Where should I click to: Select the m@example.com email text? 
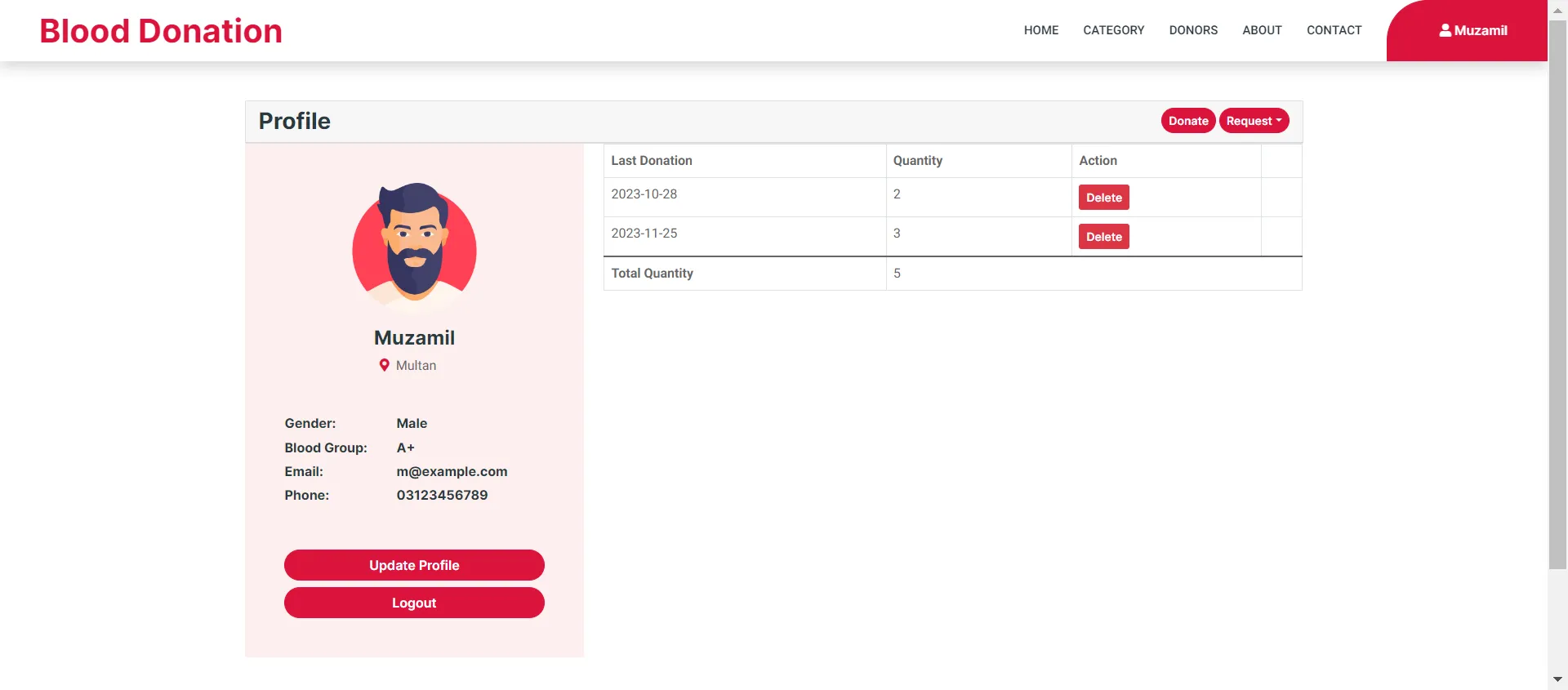452,471
